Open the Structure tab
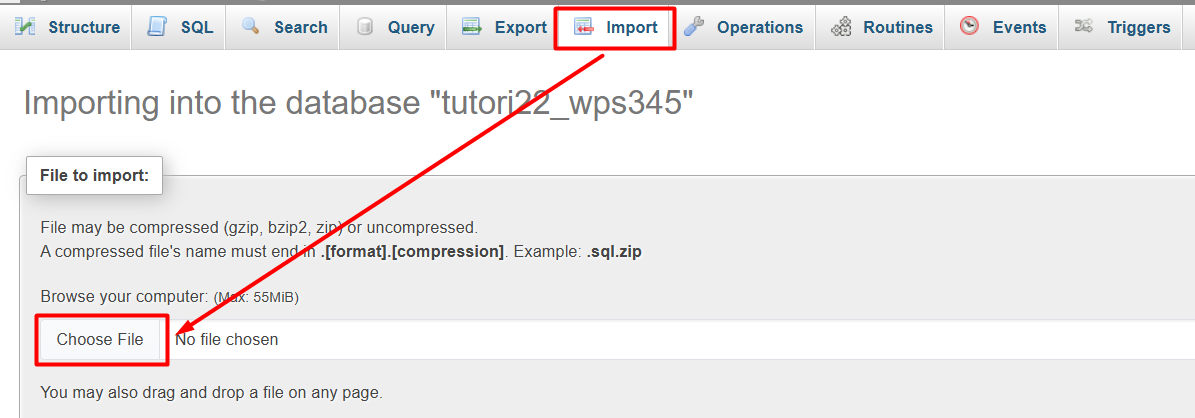1195x418 pixels. click(67, 27)
